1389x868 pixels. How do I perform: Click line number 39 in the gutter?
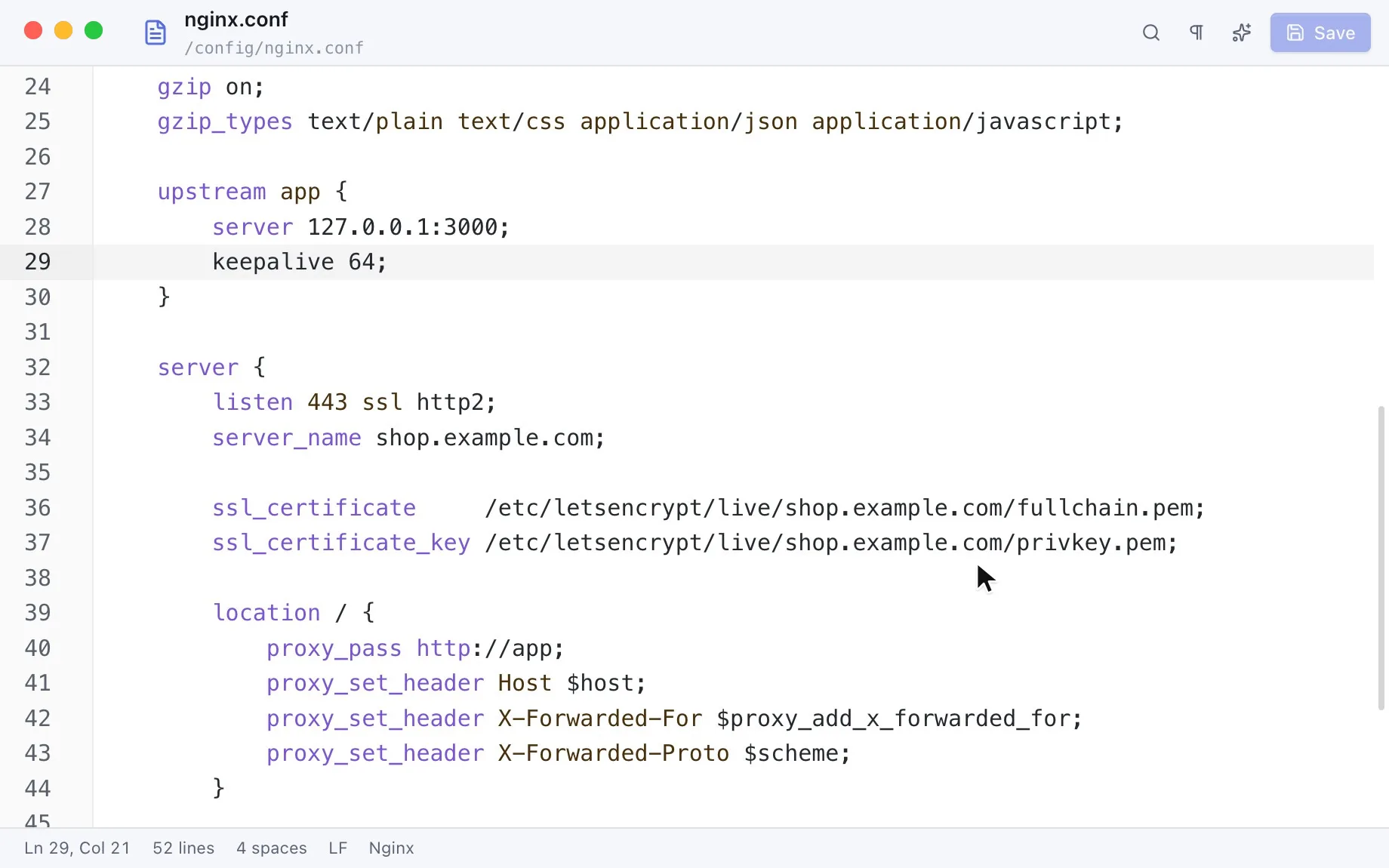tap(38, 613)
